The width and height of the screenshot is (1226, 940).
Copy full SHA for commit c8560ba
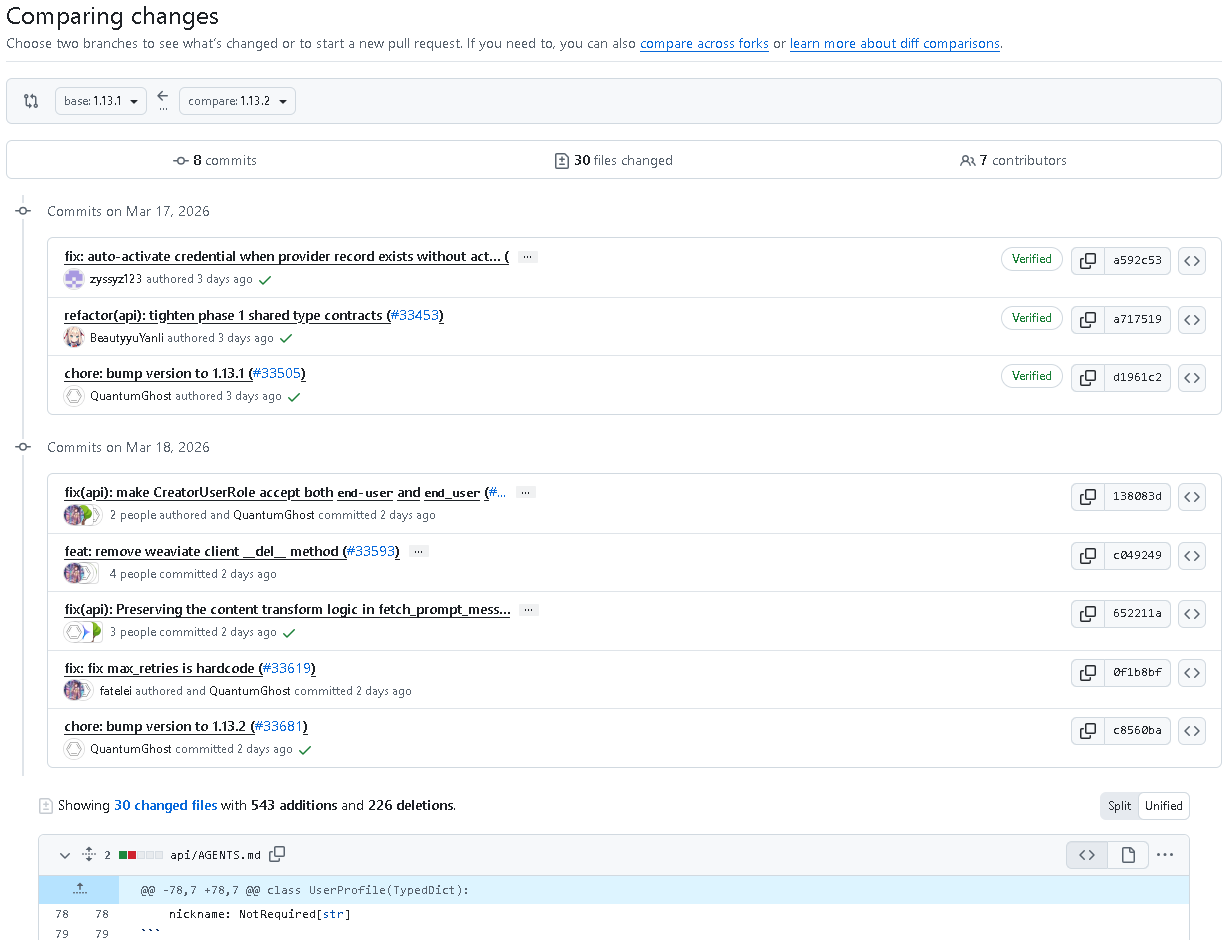tap(1087, 731)
